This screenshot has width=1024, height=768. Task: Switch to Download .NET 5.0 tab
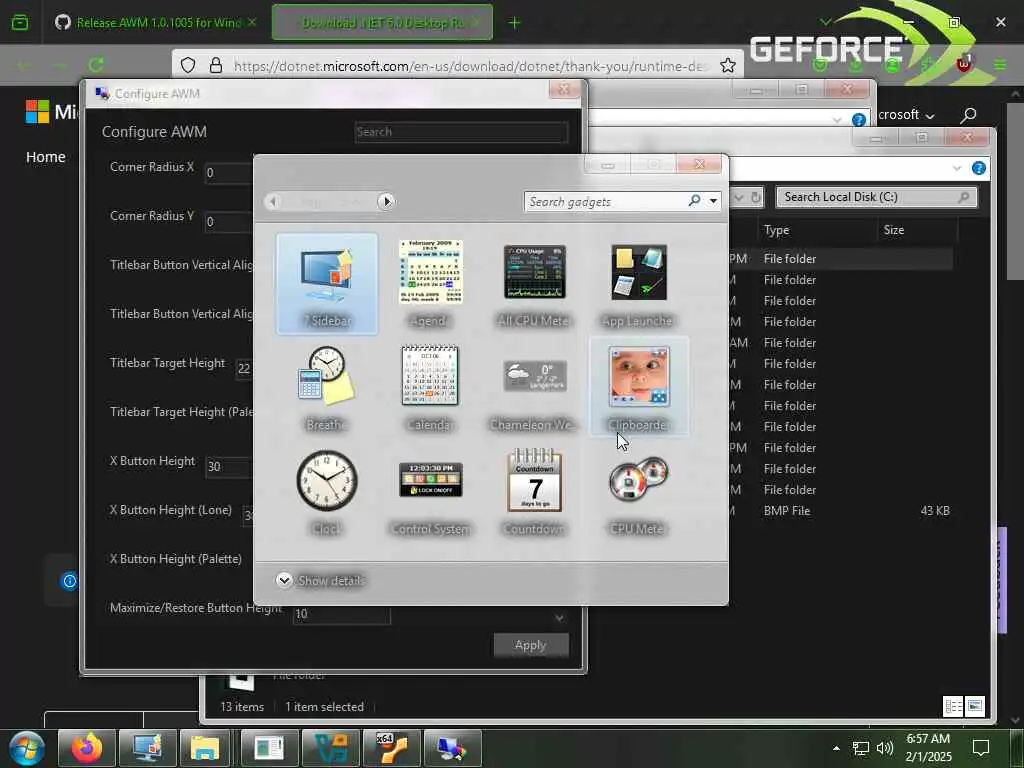click(x=382, y=23)
